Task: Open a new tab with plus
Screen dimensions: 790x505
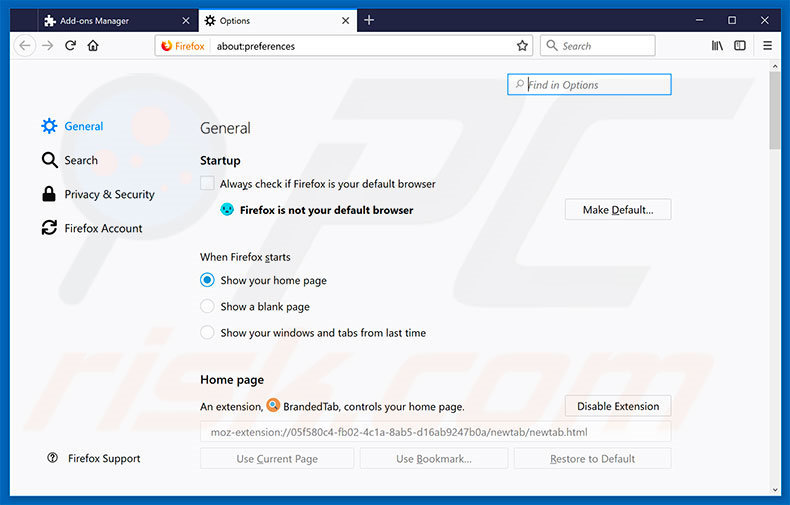Action: tap(369, 20)
